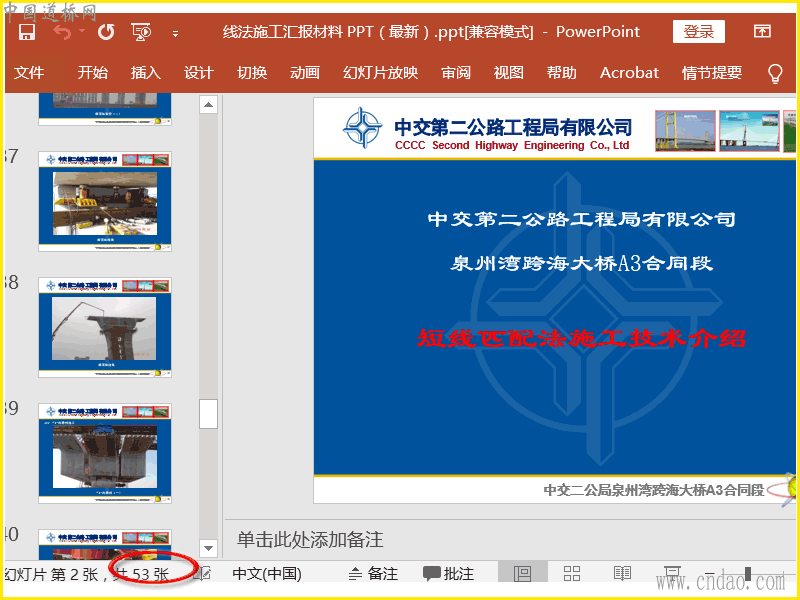Open the Acrobat tab

click(x=629, y=72)
